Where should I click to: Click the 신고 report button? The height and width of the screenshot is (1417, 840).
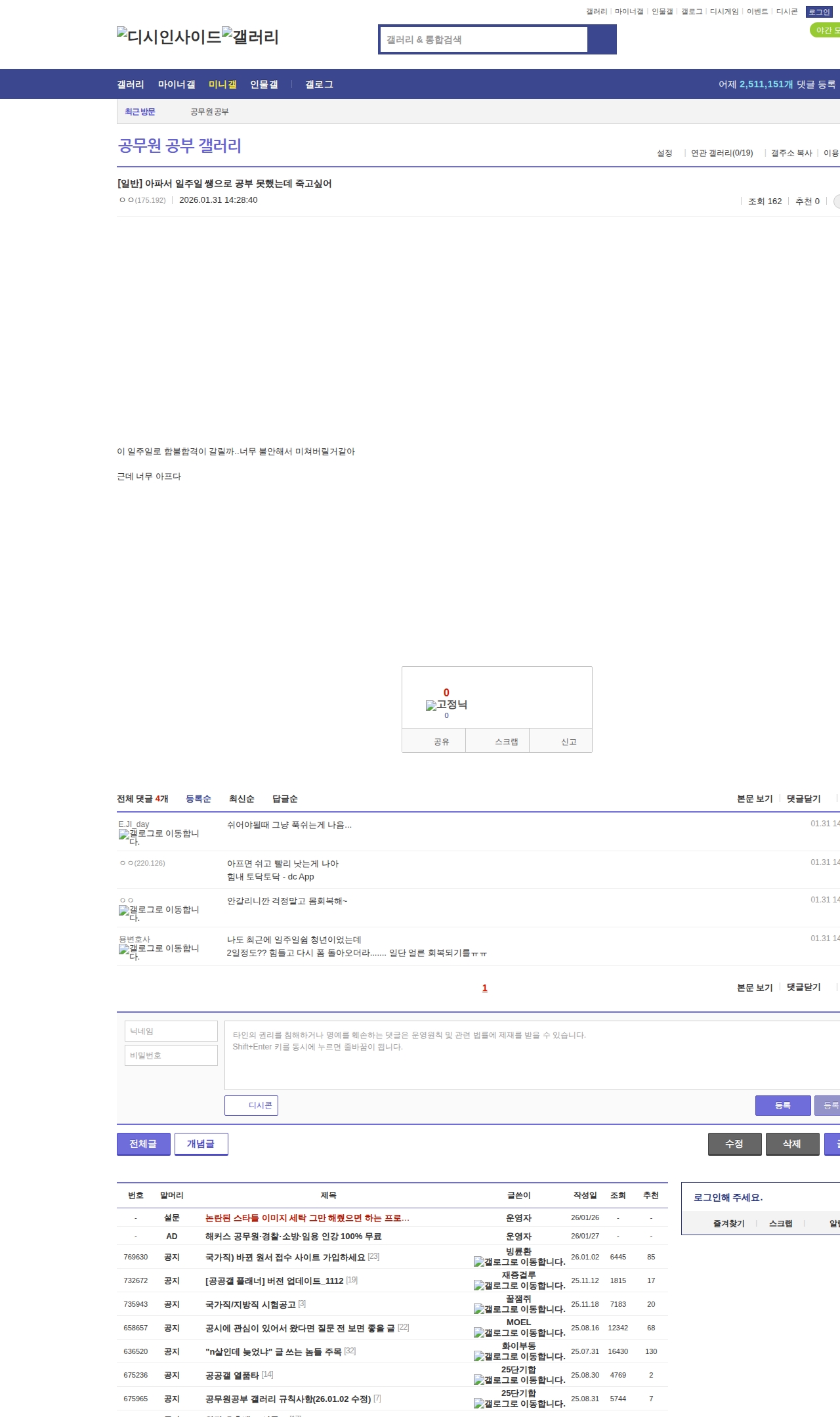coord(568,742)
